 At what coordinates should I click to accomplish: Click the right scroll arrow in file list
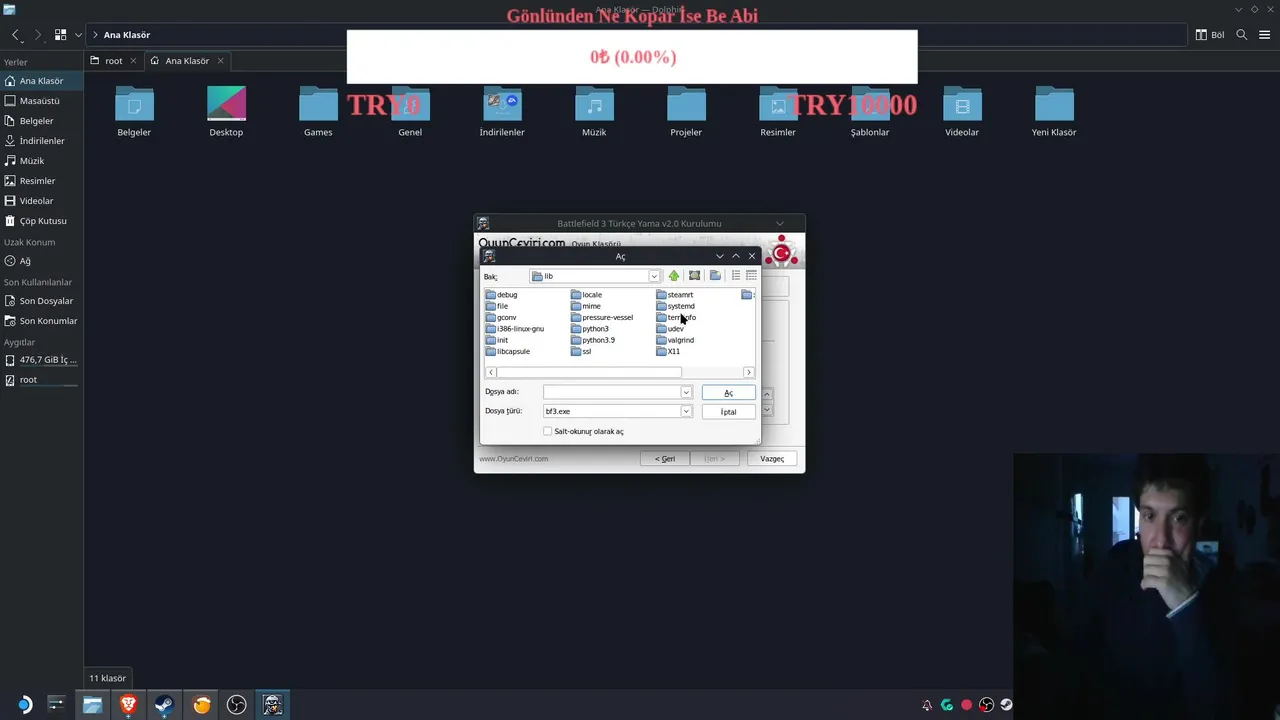coord(748,372)
